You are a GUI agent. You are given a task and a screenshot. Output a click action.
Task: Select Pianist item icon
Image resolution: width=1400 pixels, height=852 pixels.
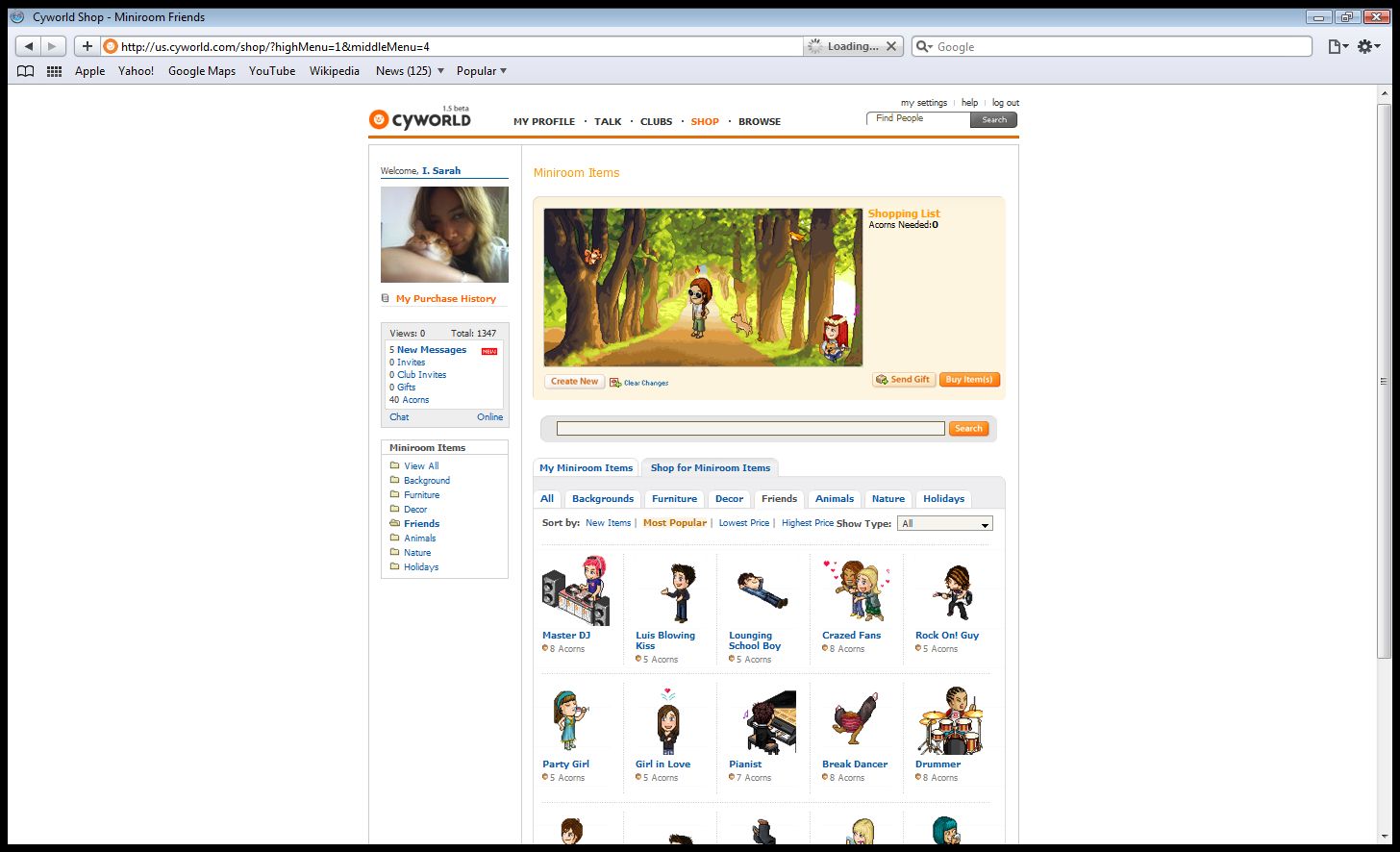[x=770, y=722]
